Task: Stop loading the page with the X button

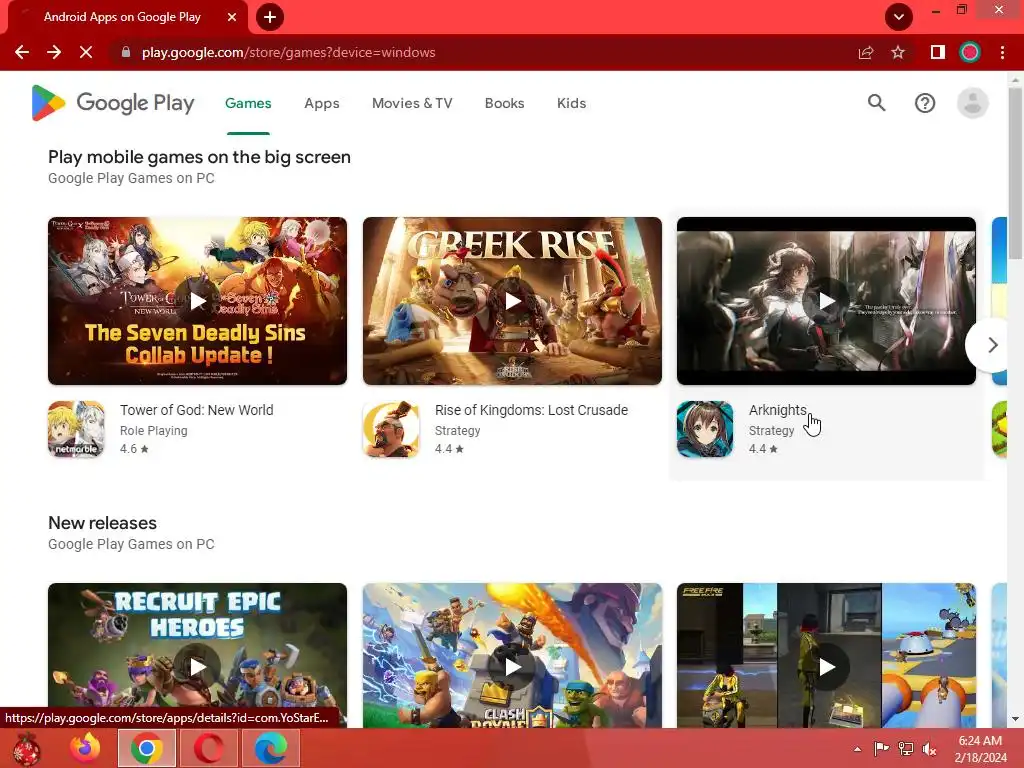Action: pos(86,52)
